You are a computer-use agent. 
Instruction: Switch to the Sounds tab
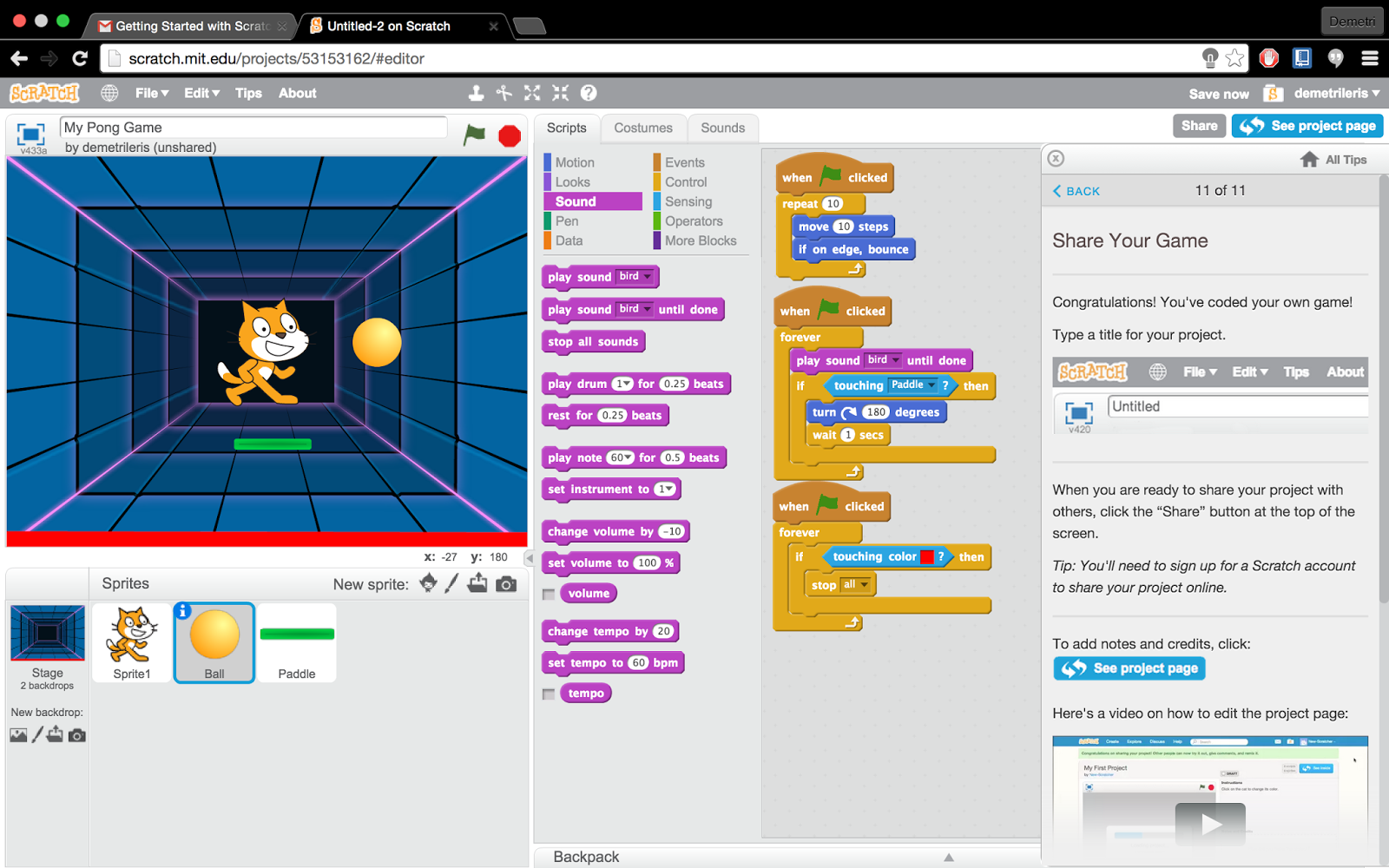point(723,128)
